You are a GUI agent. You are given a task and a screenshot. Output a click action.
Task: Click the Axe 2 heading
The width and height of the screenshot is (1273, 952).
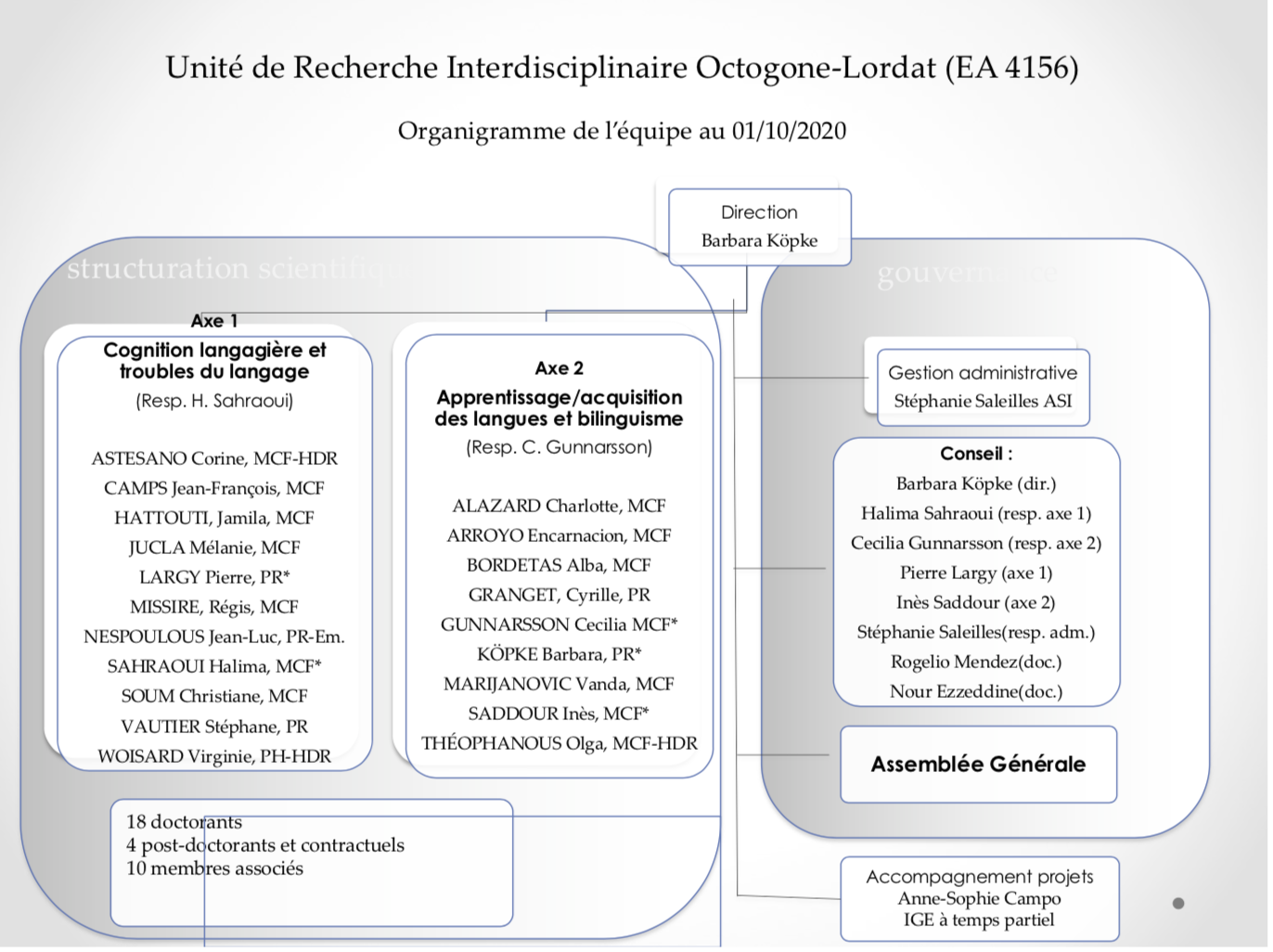click(559, 368)
